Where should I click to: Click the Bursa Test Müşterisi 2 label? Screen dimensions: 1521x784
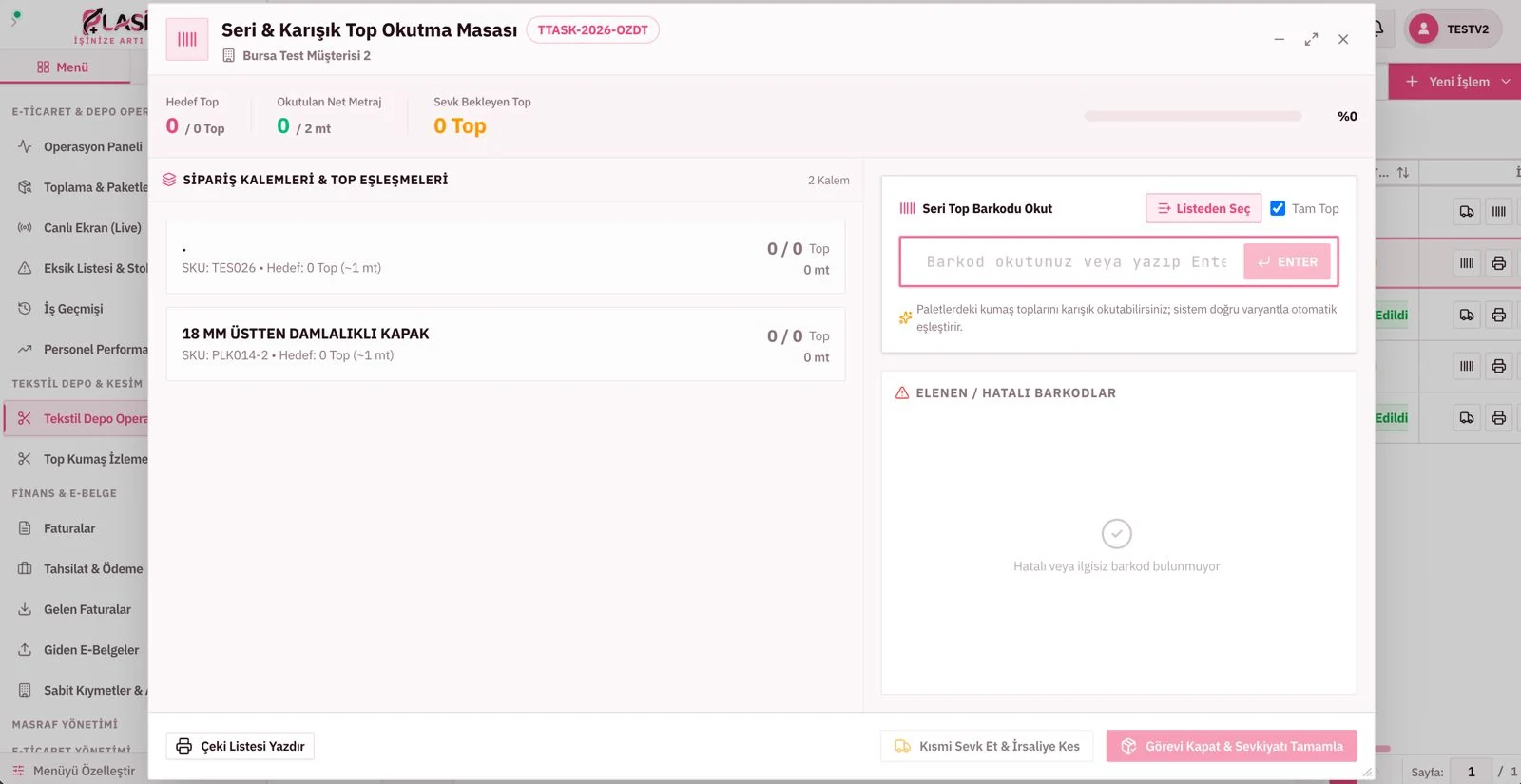tap(306, 55)
